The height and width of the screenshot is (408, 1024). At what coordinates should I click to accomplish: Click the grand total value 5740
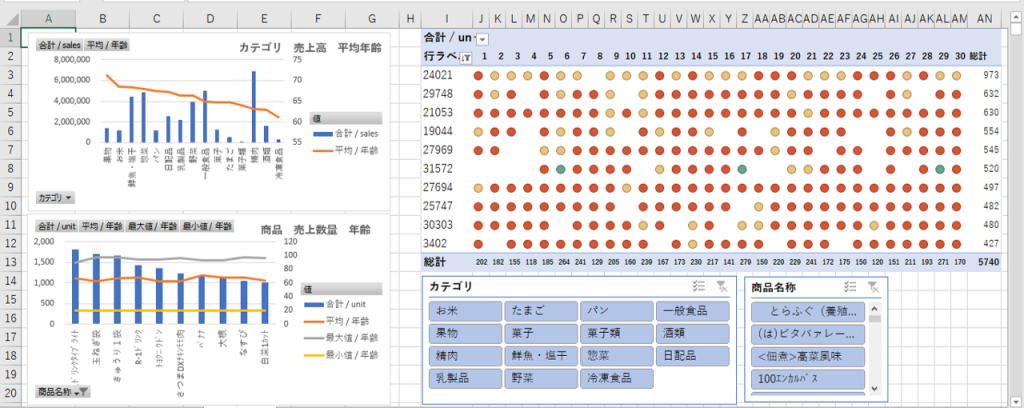pos(988,262)
